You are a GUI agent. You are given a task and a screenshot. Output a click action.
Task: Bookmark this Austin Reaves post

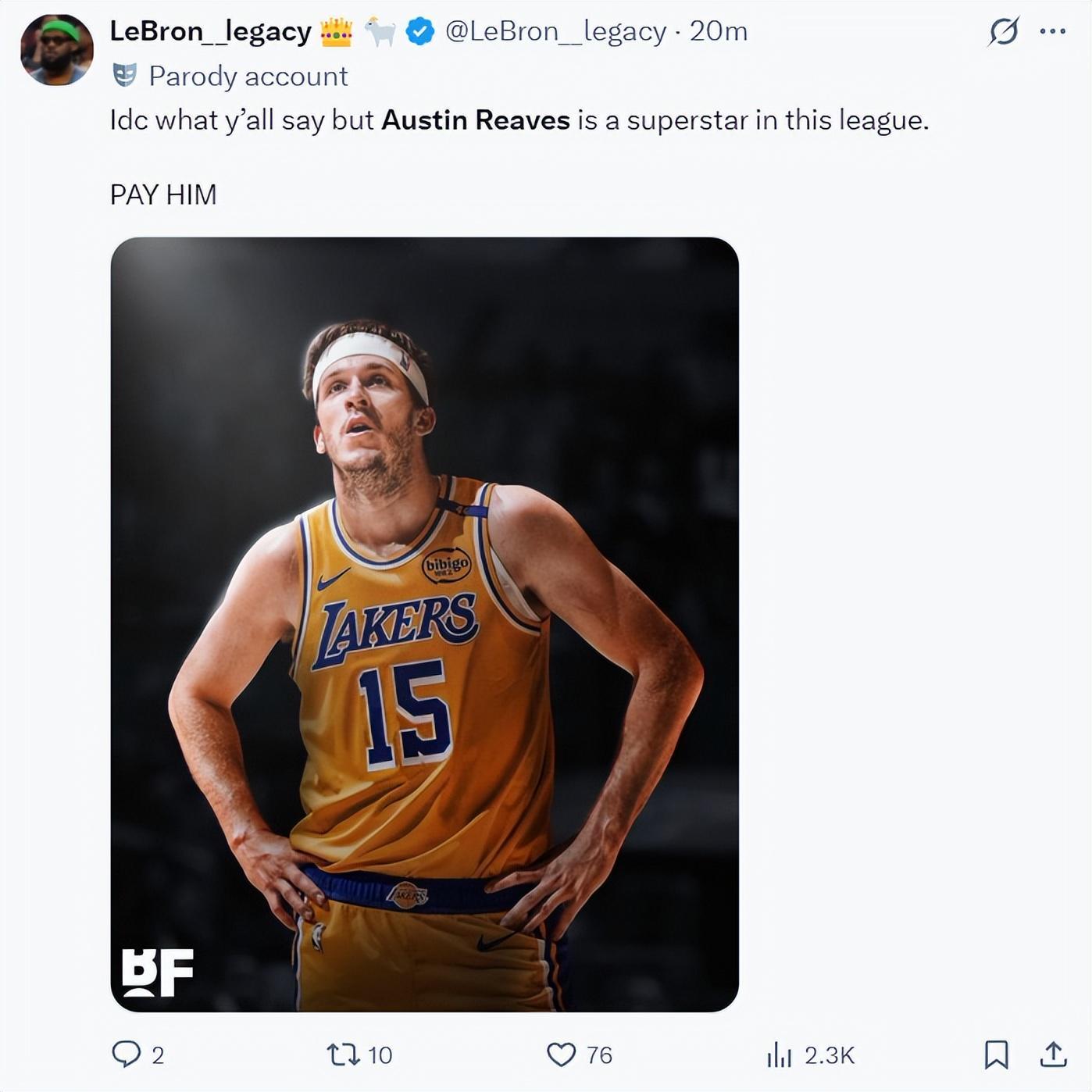point(996,1055)
